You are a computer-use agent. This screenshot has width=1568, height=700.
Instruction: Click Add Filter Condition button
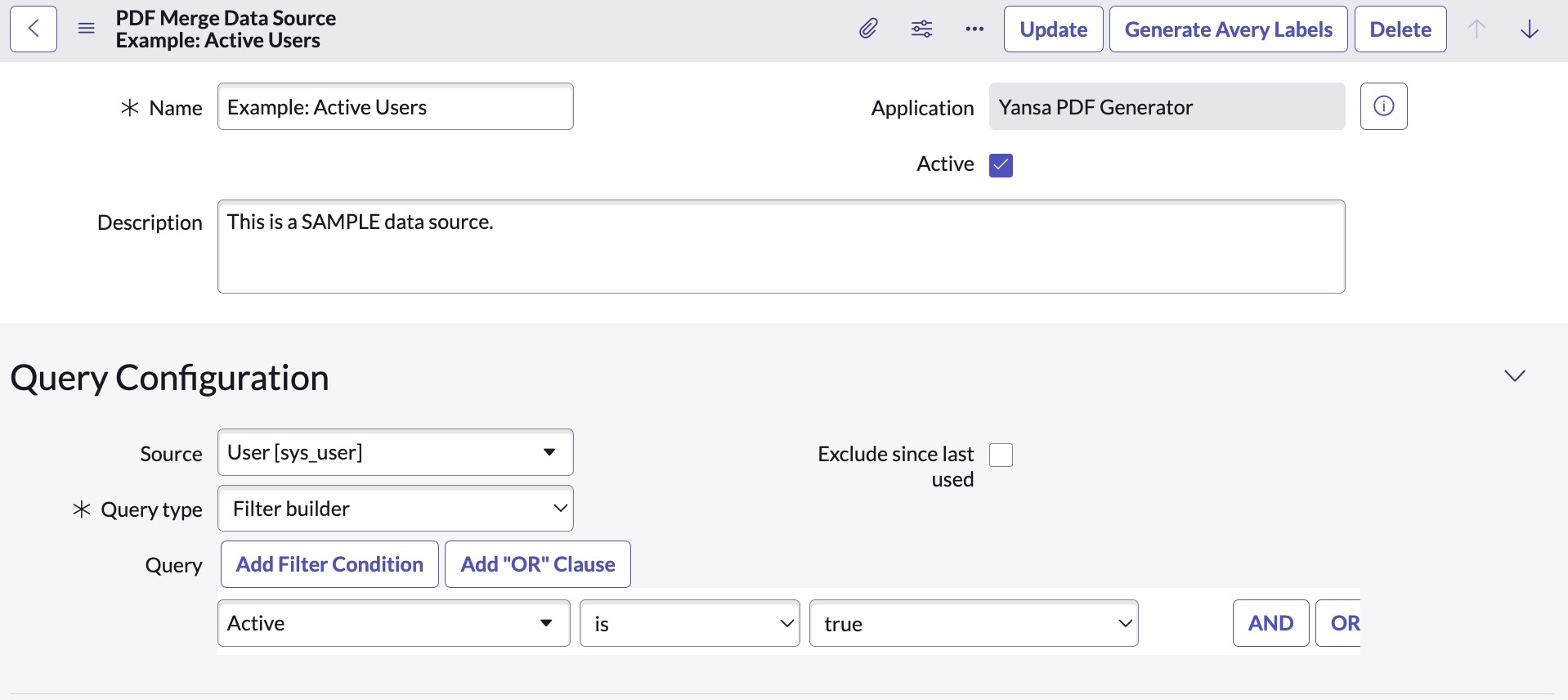(x=329, y=564)
